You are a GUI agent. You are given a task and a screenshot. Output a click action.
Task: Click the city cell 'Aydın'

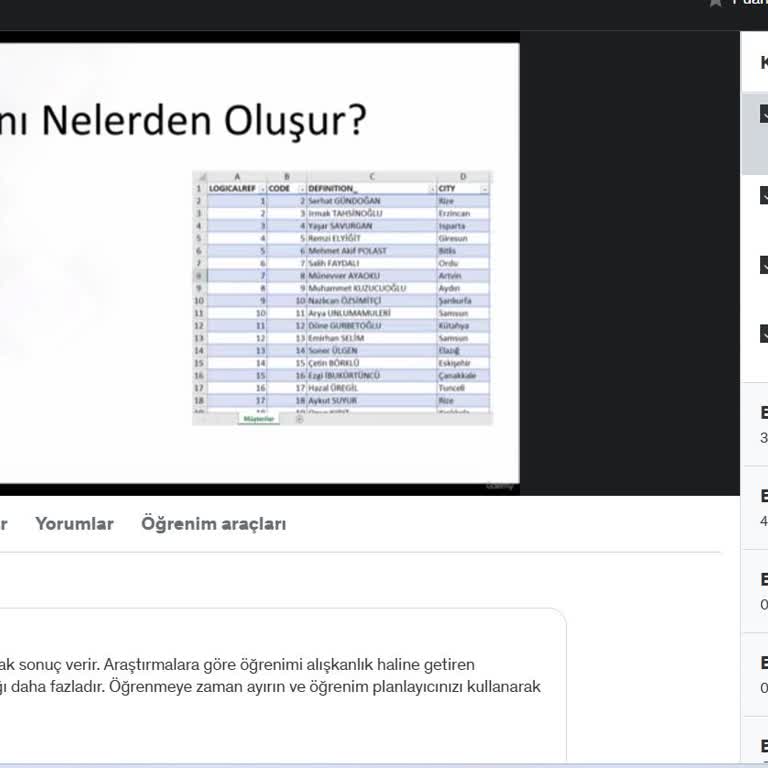463,288
